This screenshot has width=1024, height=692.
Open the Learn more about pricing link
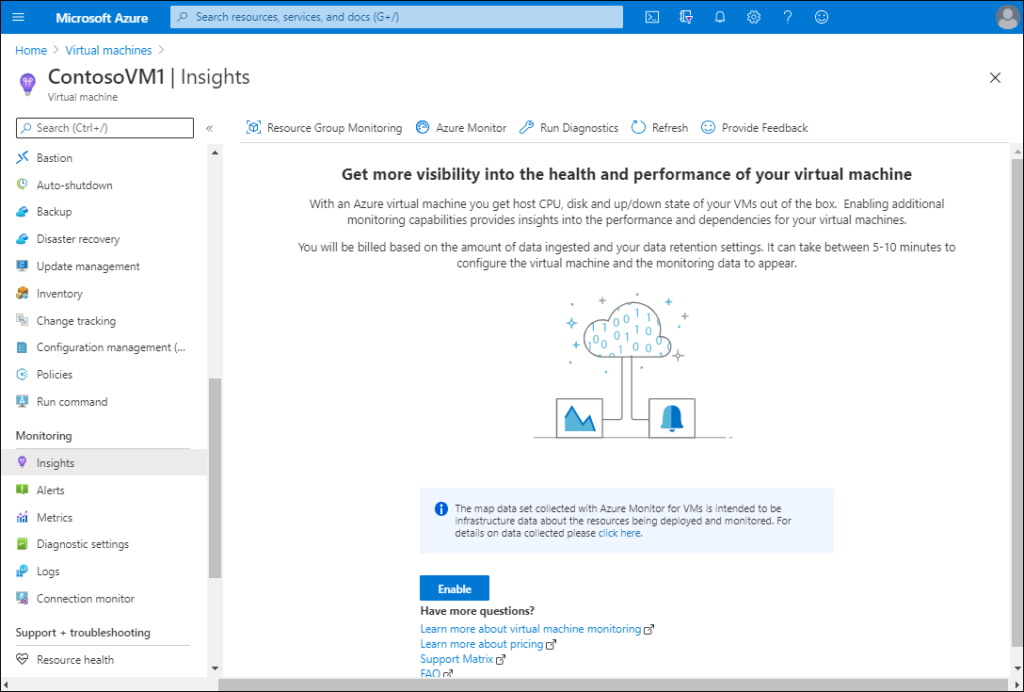pyautogui.click(x=482, y=644)
